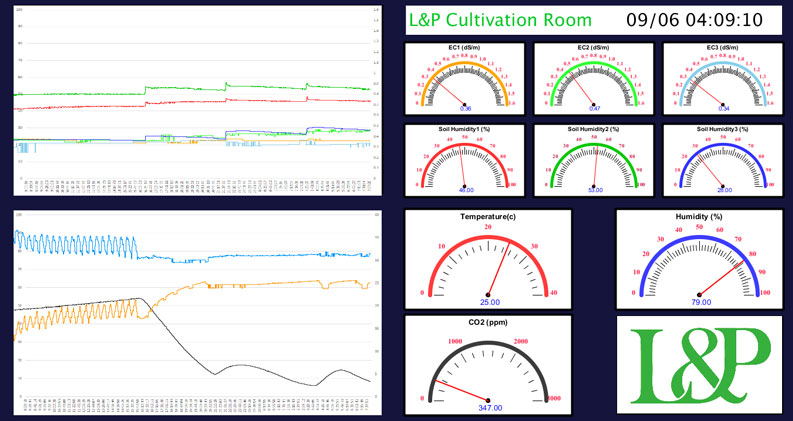Click the Soil Humidity2 (%) label
The width and height of the screenshot is (793, 421).
(594, 130)
